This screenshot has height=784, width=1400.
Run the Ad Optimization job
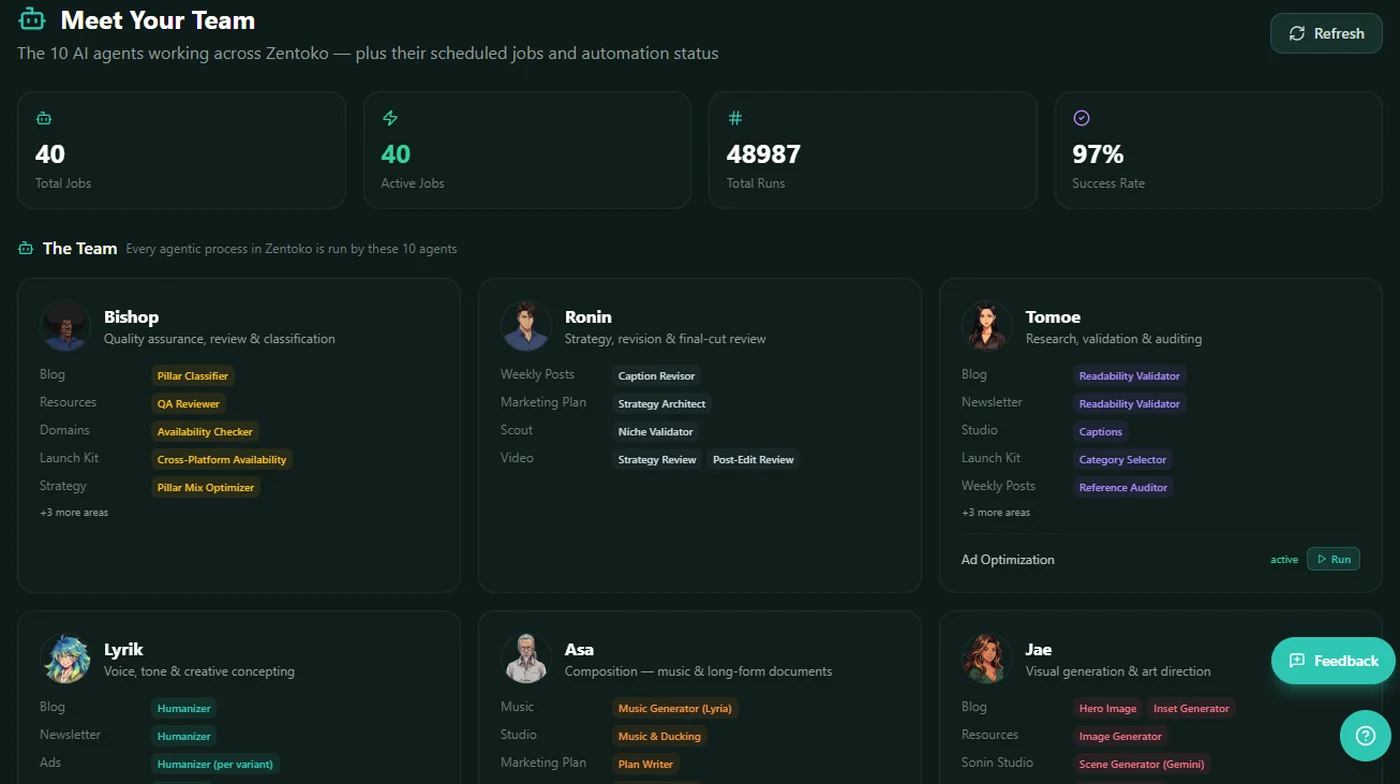pyautogui.click(x=1333, y=559)
